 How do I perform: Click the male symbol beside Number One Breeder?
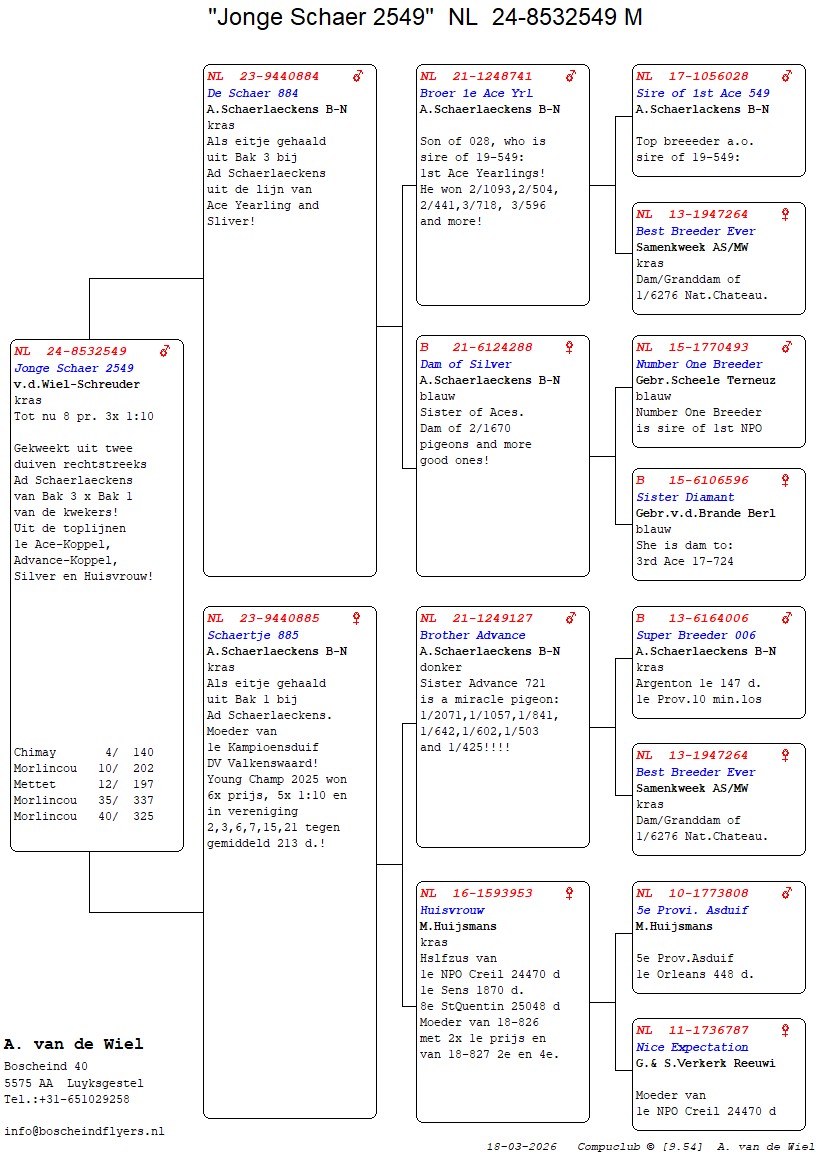point(787,347)
